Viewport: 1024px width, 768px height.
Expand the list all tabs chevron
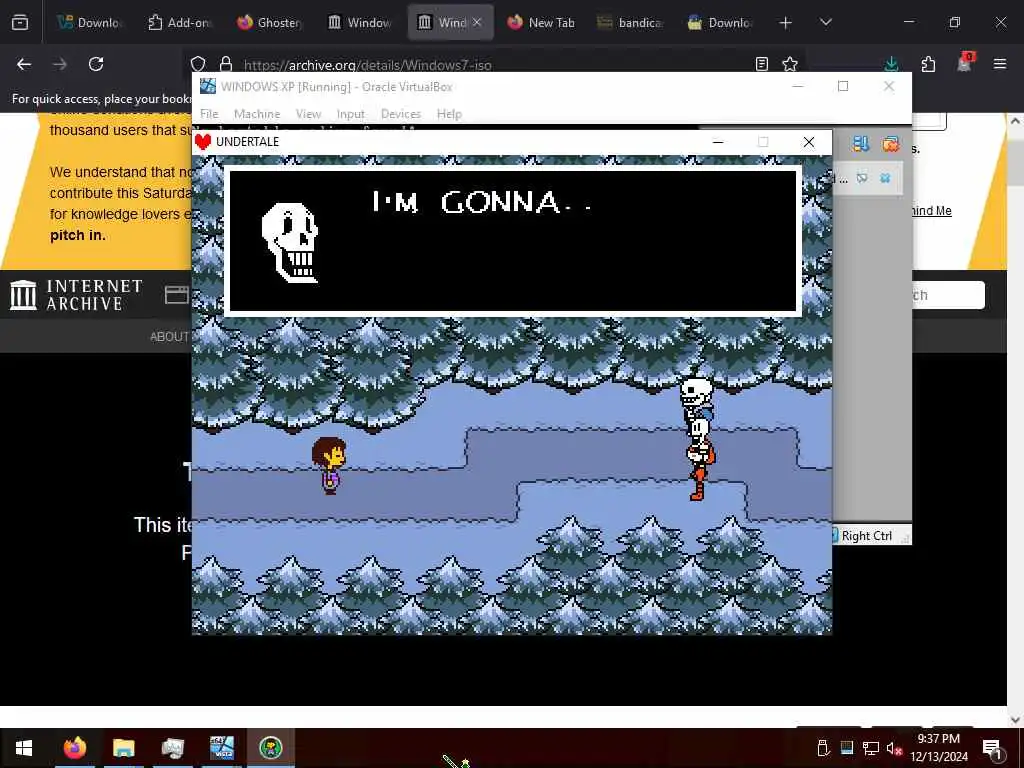(x=825, y=22)
